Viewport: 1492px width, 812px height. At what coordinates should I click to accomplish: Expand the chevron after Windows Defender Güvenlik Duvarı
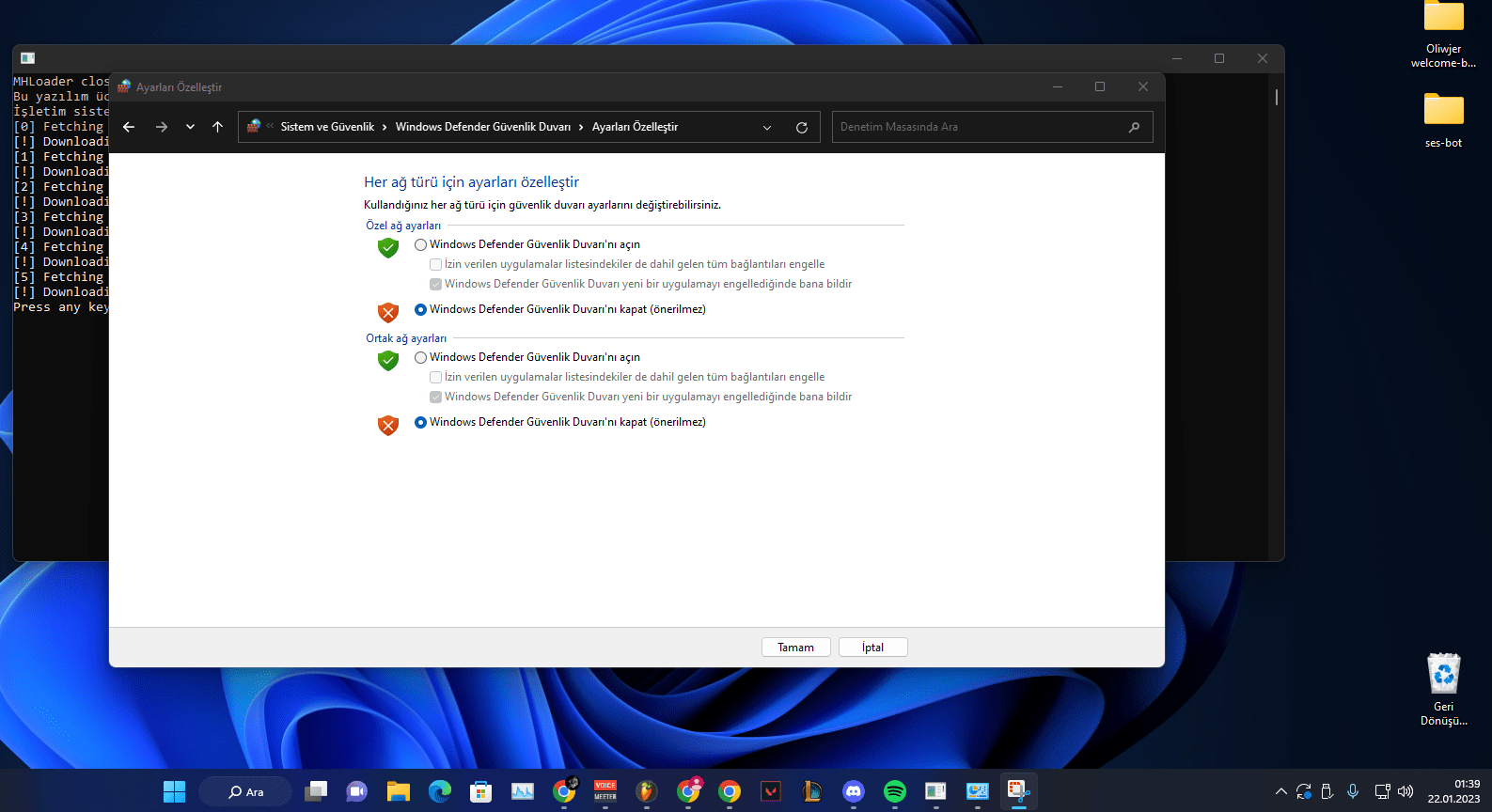coord(581,127)
